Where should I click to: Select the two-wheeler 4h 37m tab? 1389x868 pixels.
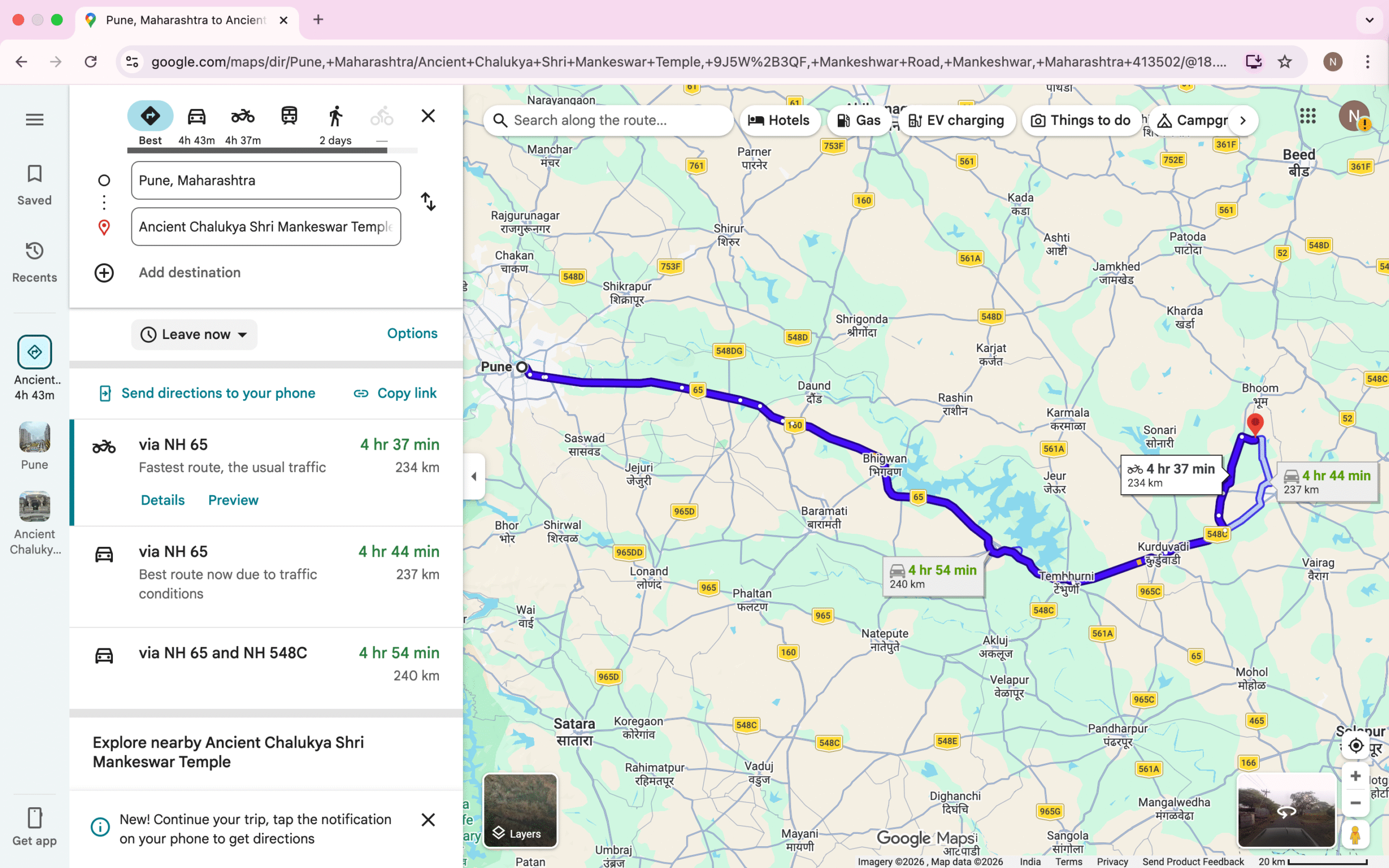[243, 117]
